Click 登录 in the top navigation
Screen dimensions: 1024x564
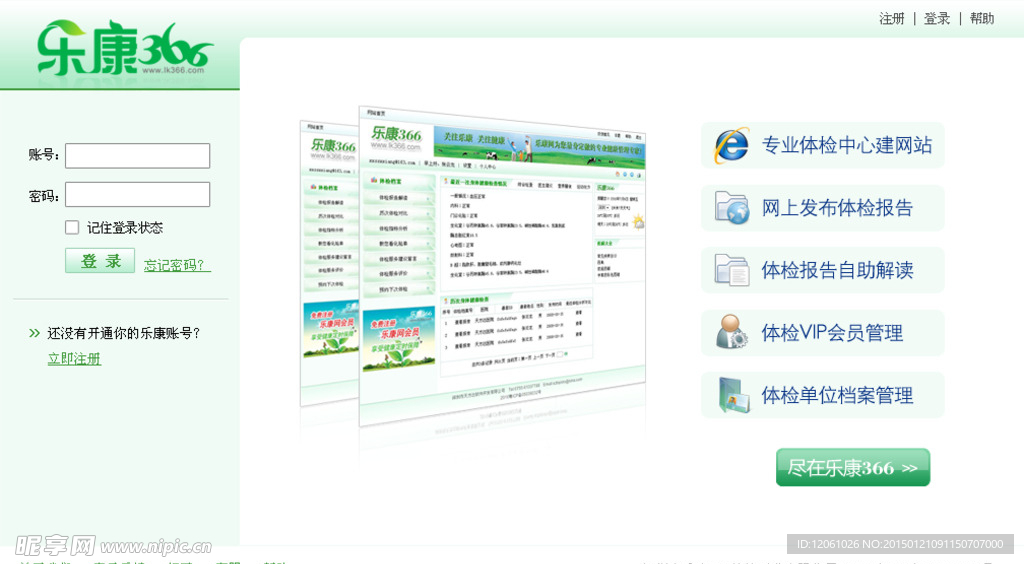(936, 18)
